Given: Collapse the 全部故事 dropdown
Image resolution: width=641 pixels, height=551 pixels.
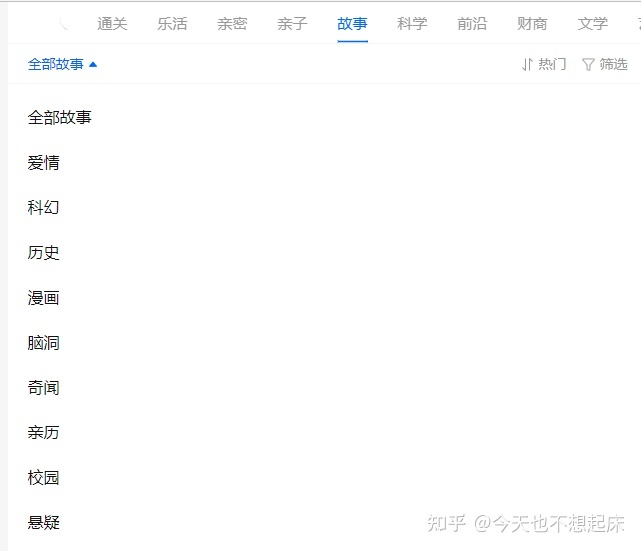Looking at the screenshot, I should (x=62, y=64).
